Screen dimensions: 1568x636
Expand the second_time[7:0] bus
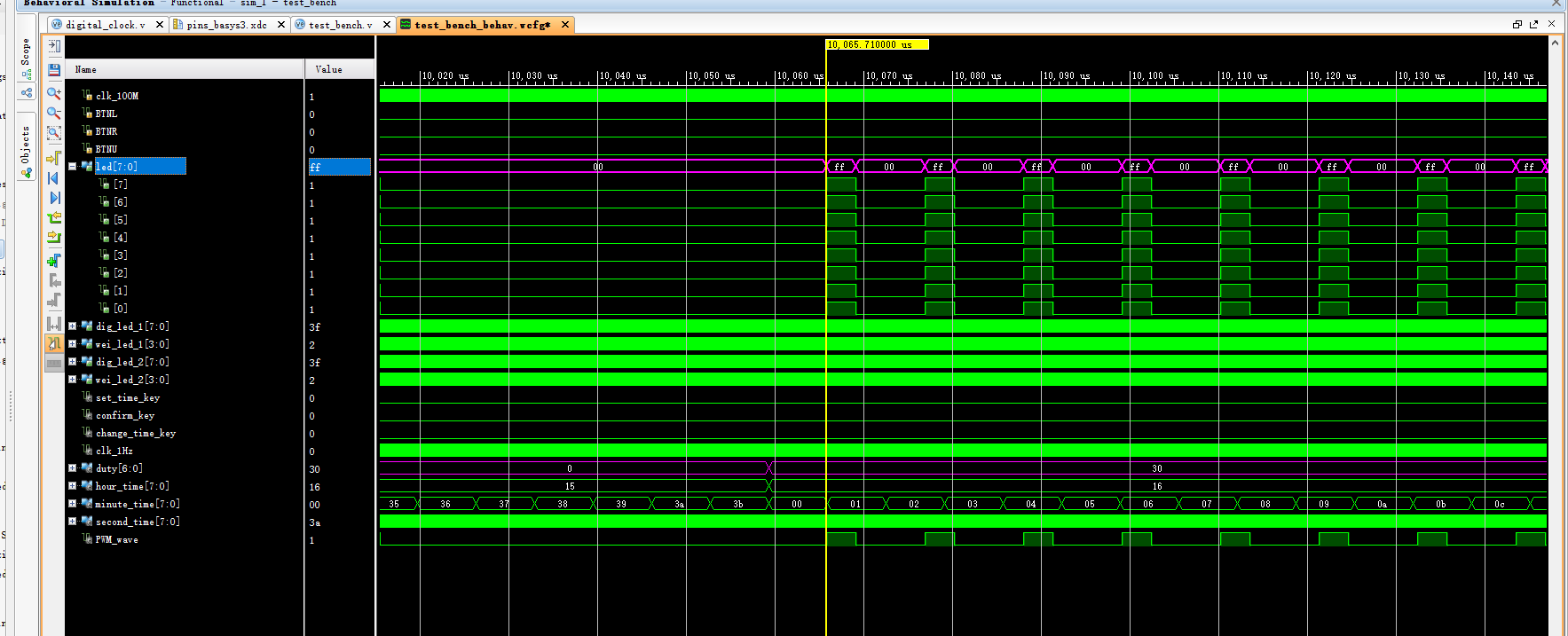73,522
